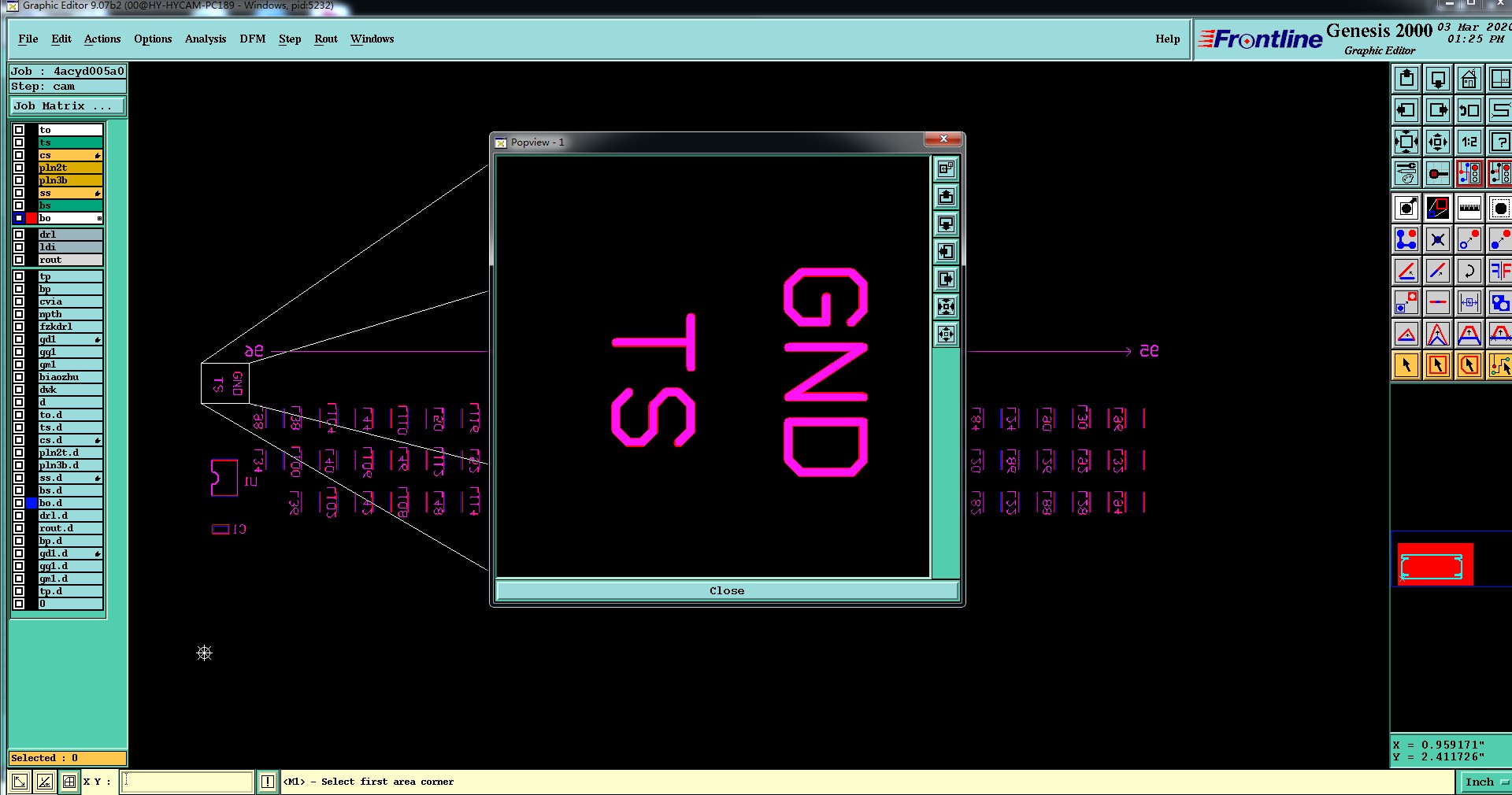
Task: Click the 1:2 scale zoom icon
Action: [x=1469, y=142]
